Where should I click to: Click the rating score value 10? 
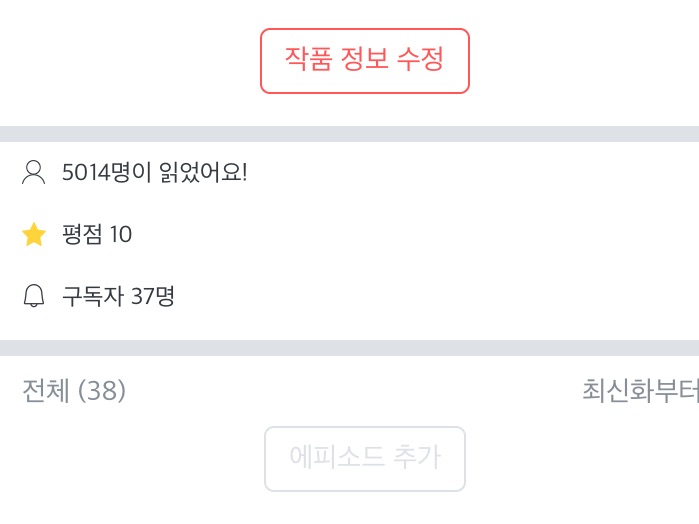pos(121,235)
